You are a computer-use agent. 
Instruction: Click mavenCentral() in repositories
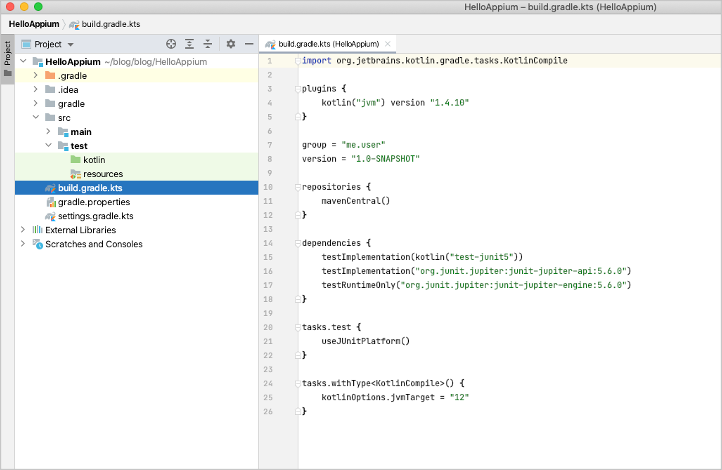click(x=355, y=201)
